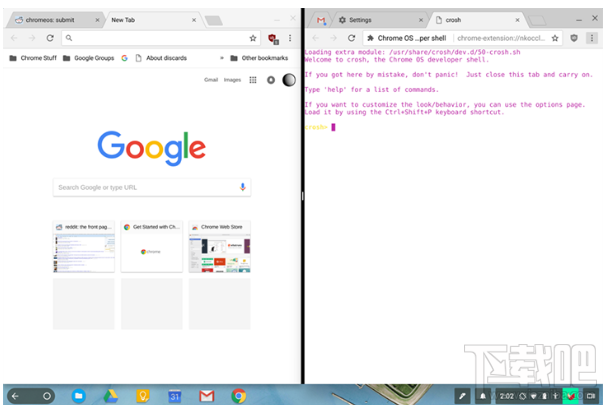The width and height of the screenshot is (604, 405).
Task: Open the Google account avatar
Action: (x=289, y=80)
